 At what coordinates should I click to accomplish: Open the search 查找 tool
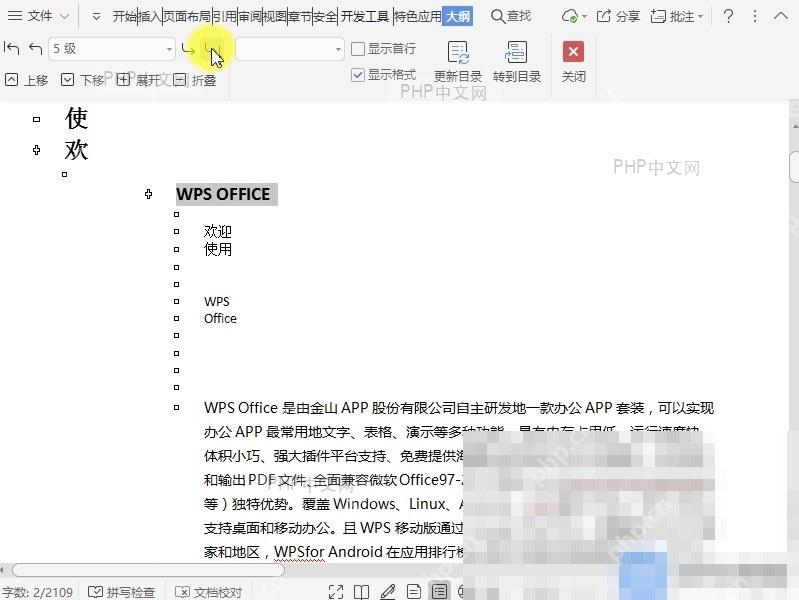[x=511, y=16]
